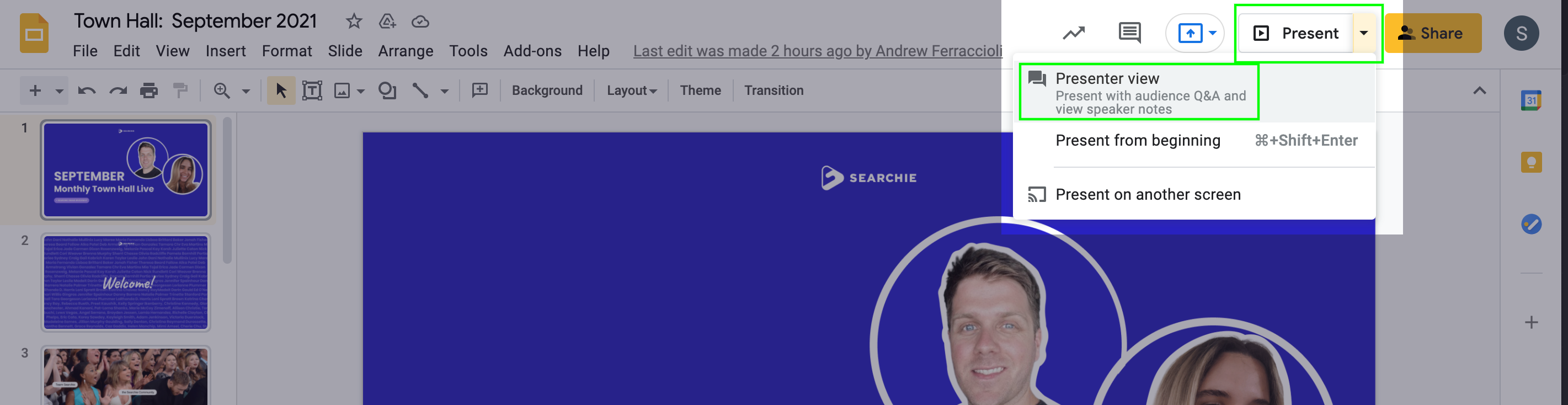Open the Tools menu
Screen dimensions: 1568x405
[x=468, y=51]
